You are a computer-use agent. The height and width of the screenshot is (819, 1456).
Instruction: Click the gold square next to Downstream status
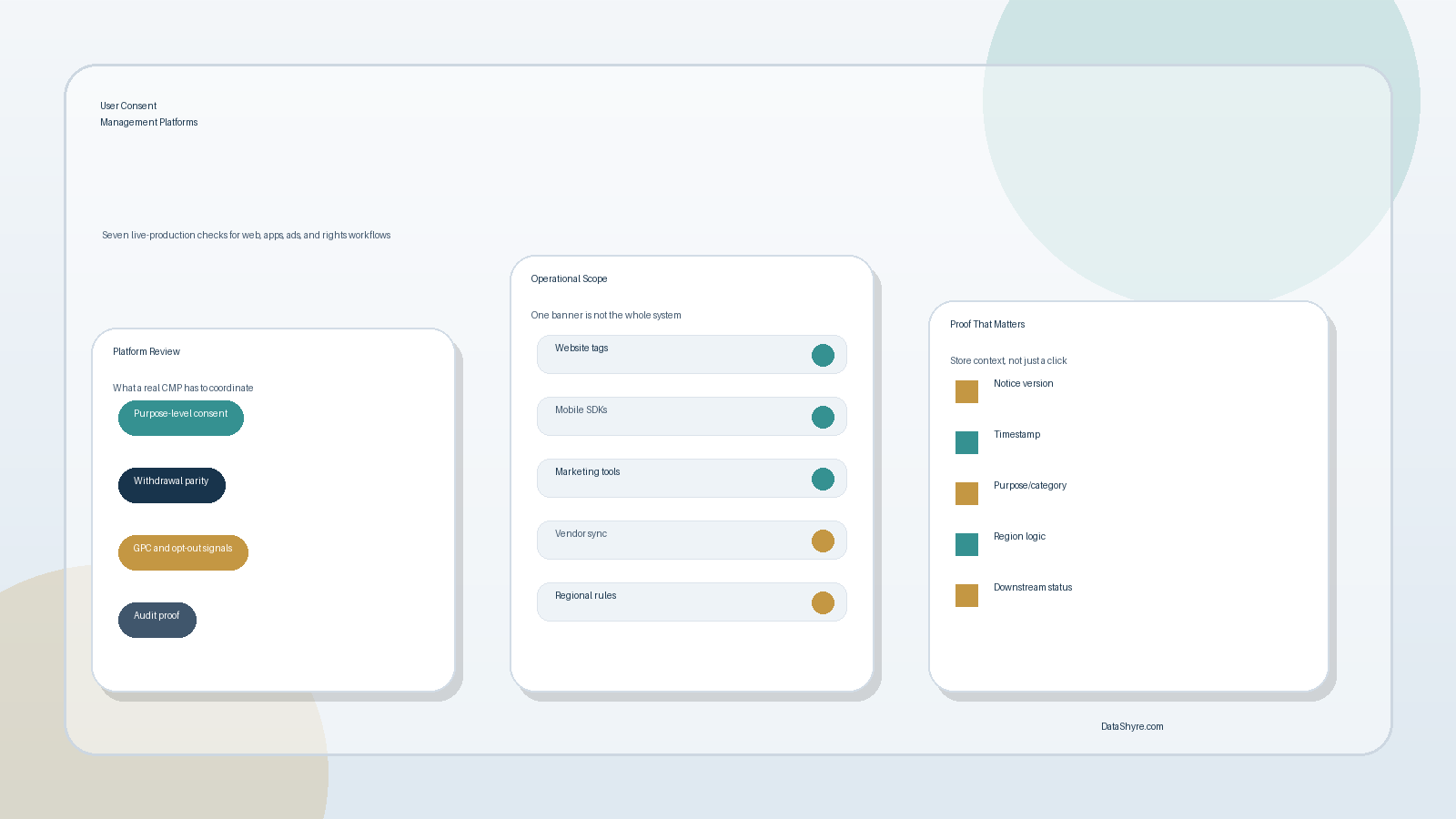coord(966,595)
